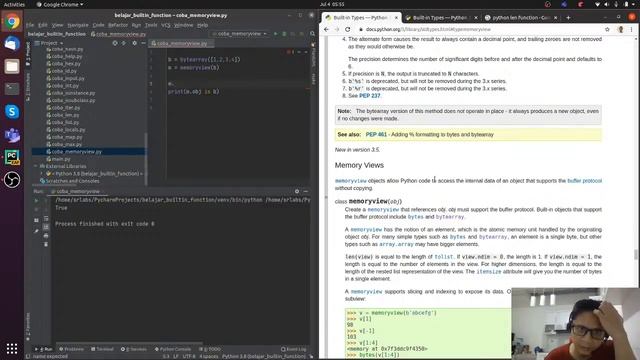Viewport: 640px width, 360px height.
Task: Click the Python 3.8 interpreter status widget
Action: click(x=264, y=356)
